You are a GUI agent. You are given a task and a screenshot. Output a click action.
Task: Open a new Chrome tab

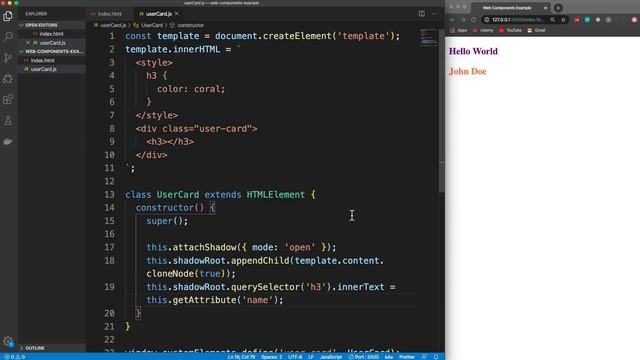pos(558,8)
